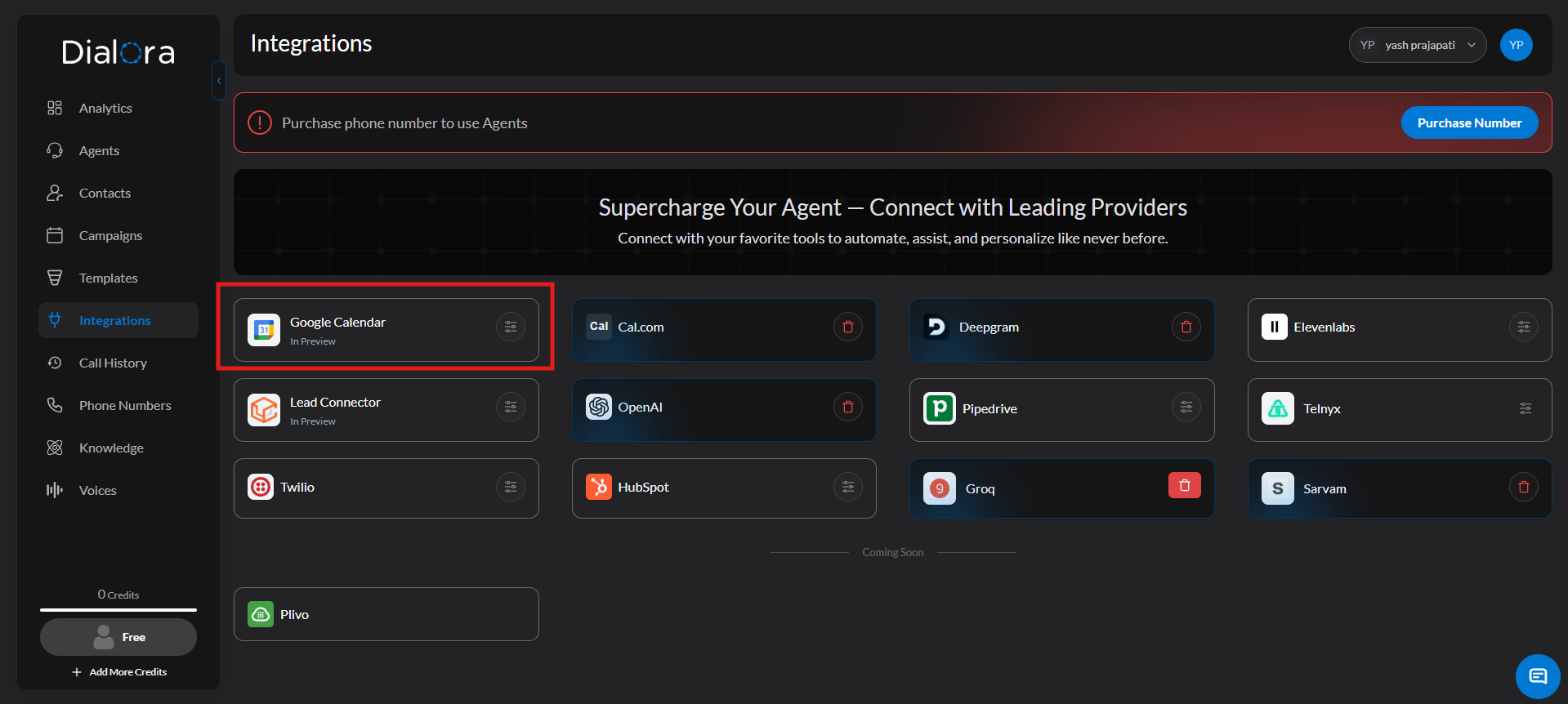Open Elevenlabs settings sliders icon

click(x=1523, y=327)
